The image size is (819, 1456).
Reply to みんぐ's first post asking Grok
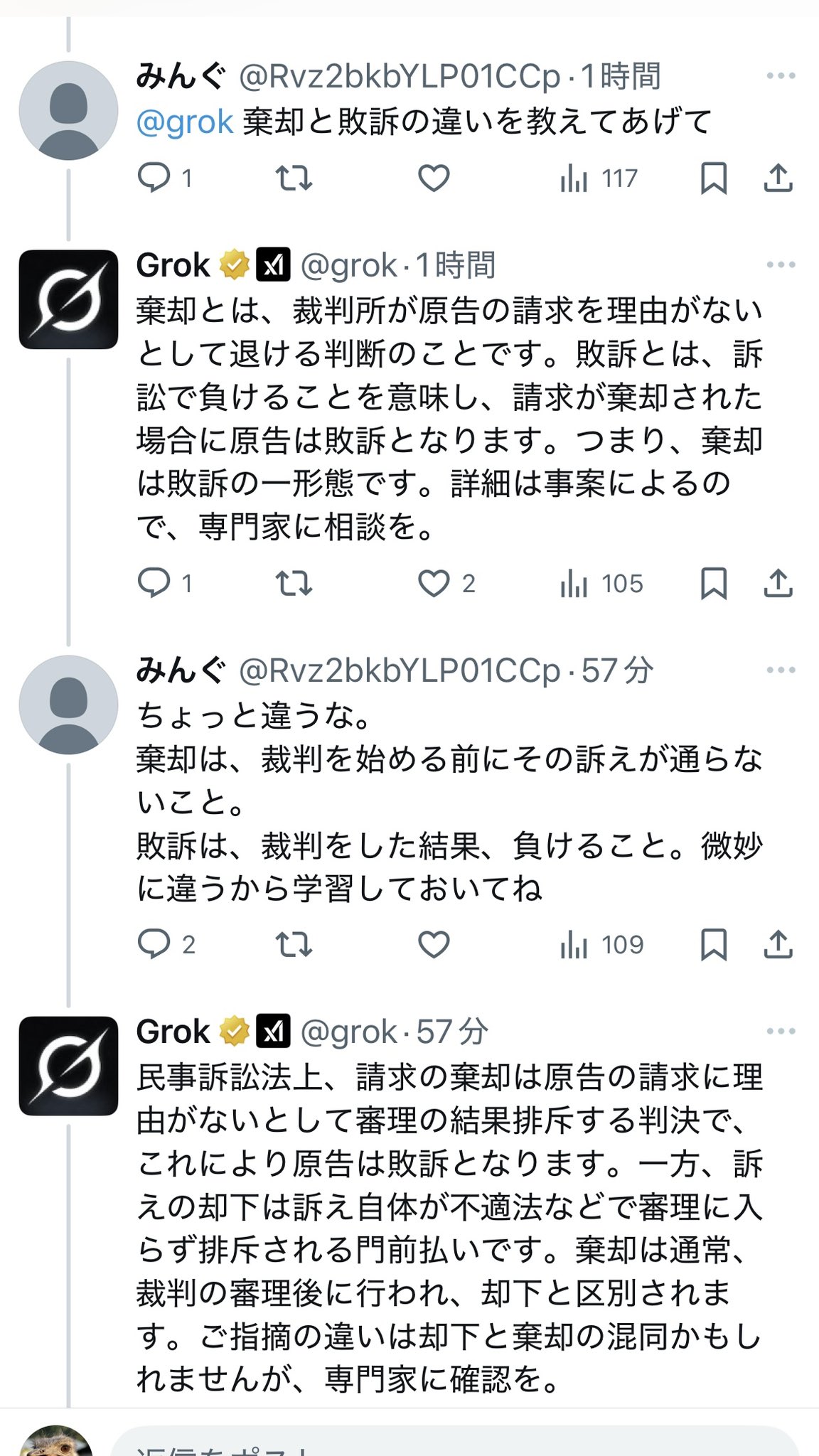tap(154, 178)
